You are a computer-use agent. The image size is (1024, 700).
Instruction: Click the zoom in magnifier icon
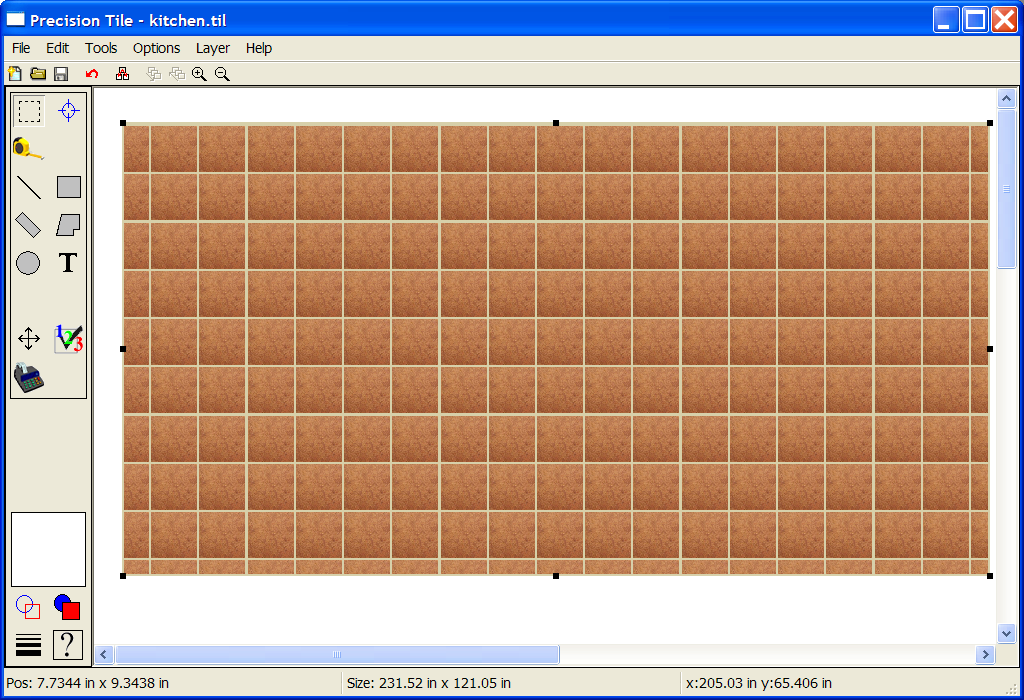tap(199, 74)
